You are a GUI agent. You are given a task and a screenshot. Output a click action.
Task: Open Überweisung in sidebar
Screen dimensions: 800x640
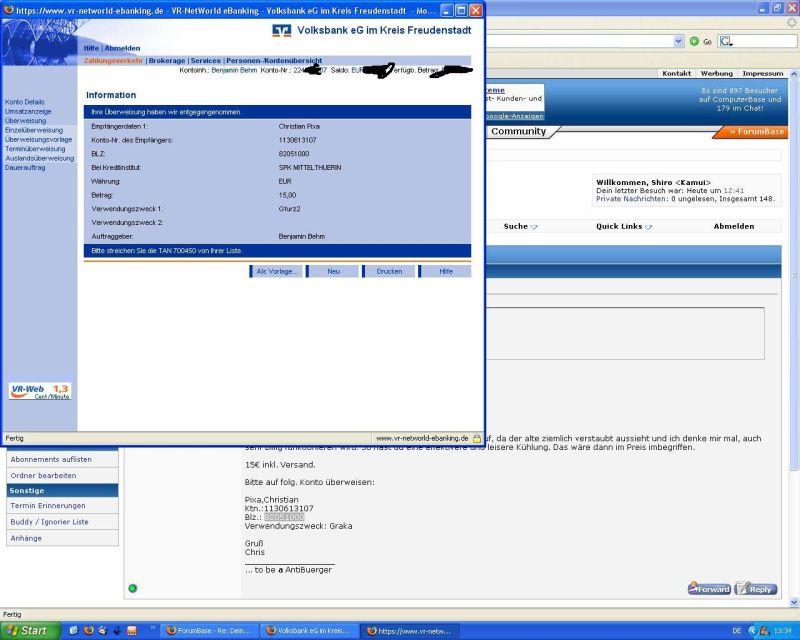coord(26,120)
